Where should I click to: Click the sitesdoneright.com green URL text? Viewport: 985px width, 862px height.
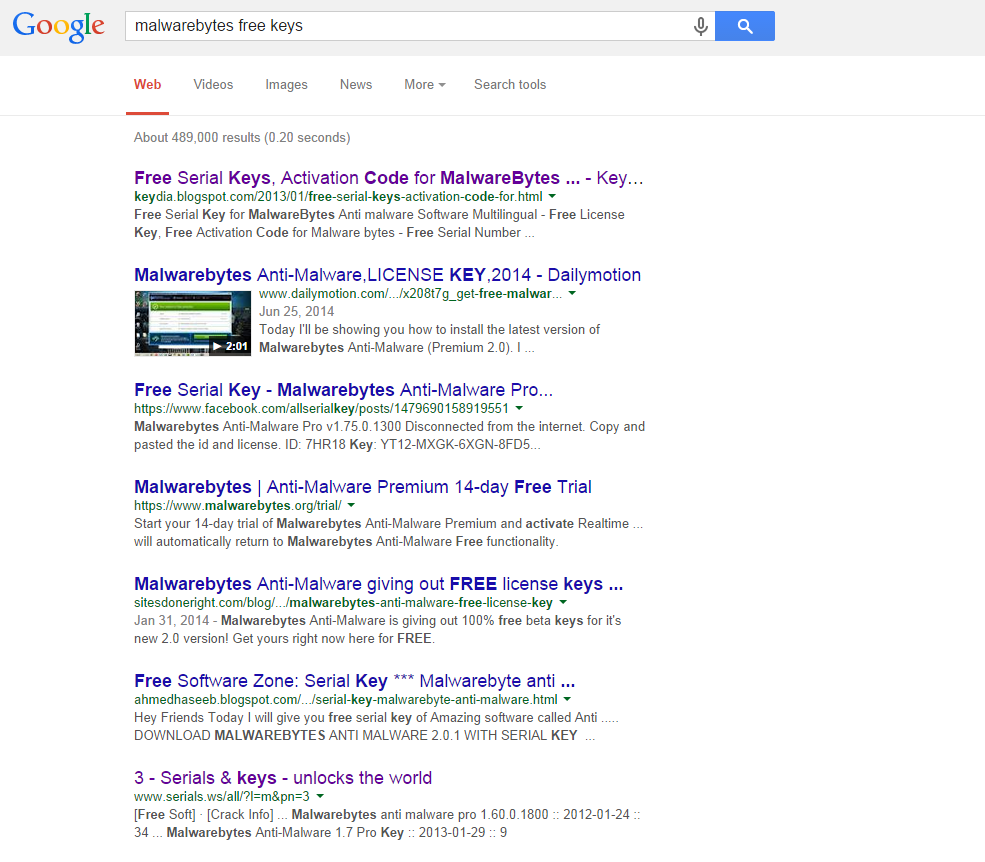[343, 603]
